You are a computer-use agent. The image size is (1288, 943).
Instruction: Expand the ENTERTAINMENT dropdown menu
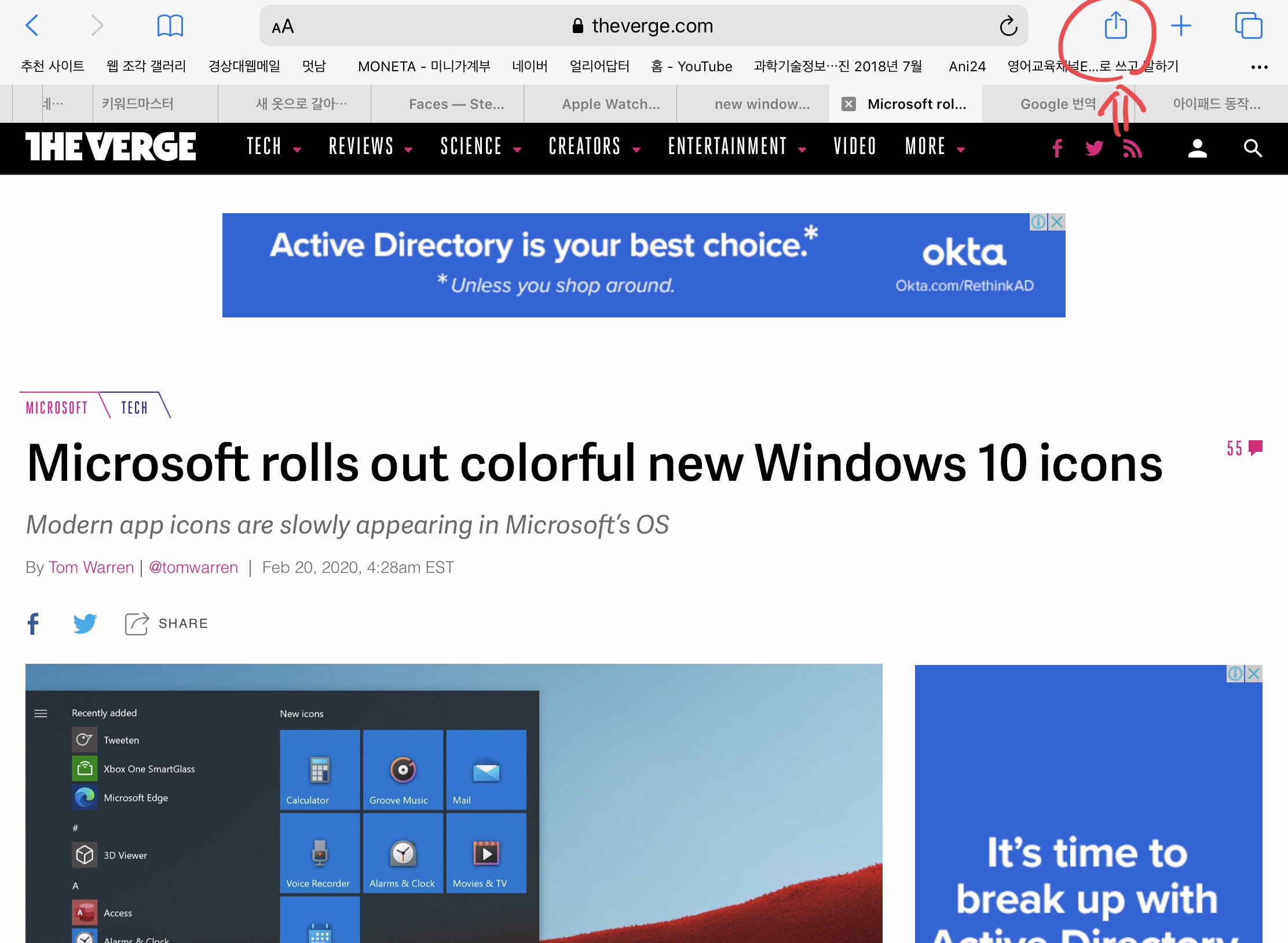tap(737, 147)
